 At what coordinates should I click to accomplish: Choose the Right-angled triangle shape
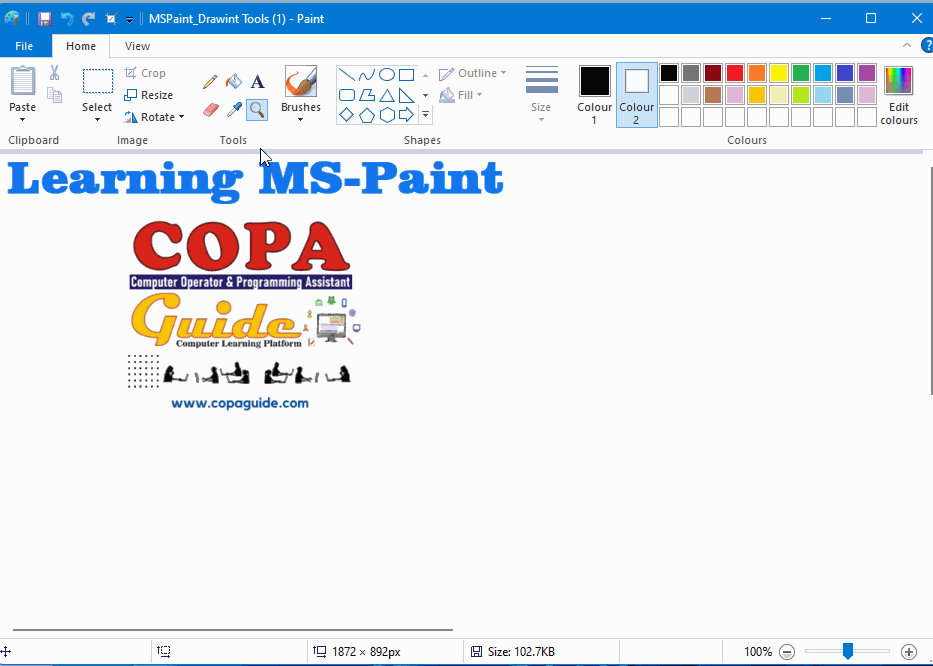click(406, 95)
